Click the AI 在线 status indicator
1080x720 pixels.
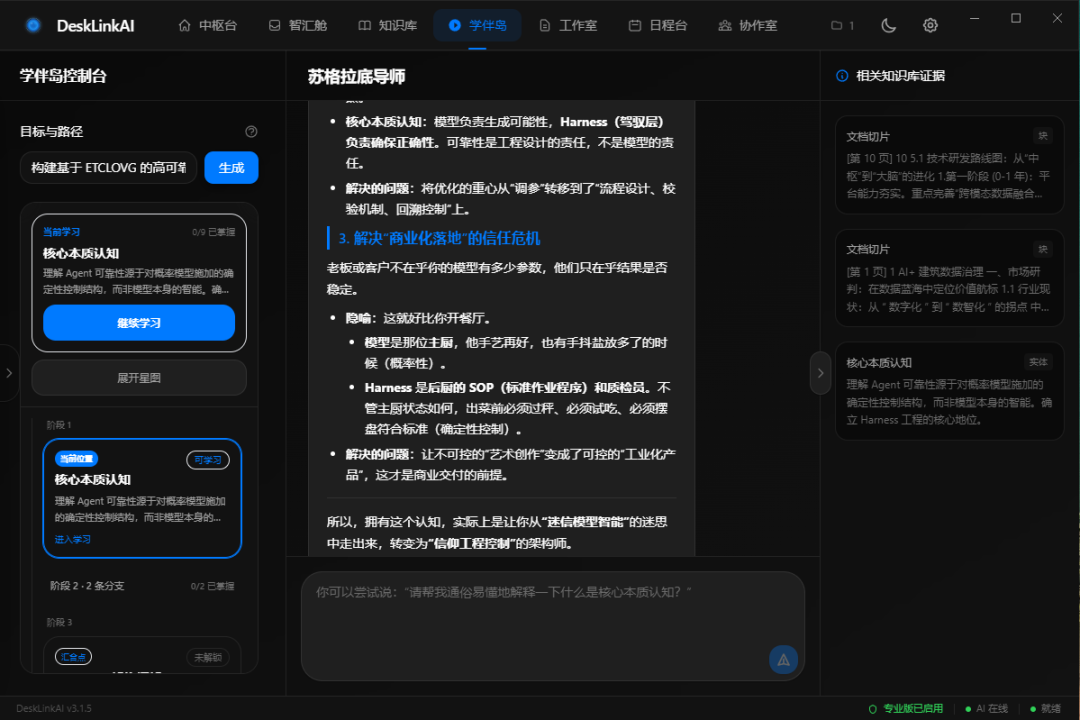(x=987, y=708)
